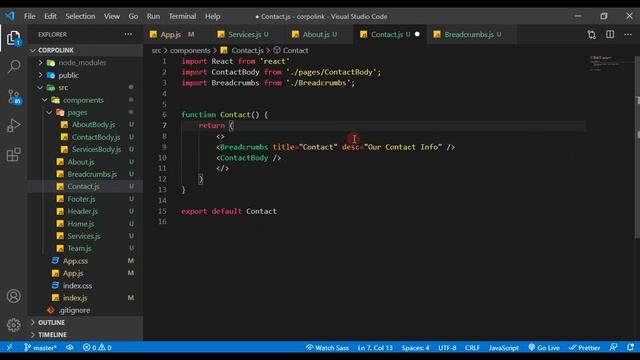
Task: Open the Source Control view
Action: (13, 97)
